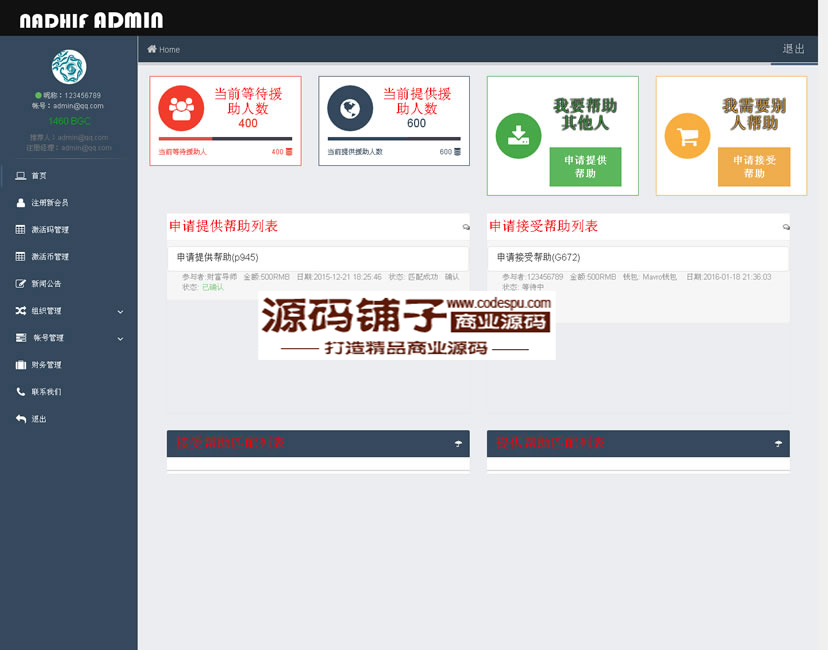Click the orange 申请接受帮助 button
The height and width of the screenshot is (650, 828).
(x=754, y=167)
